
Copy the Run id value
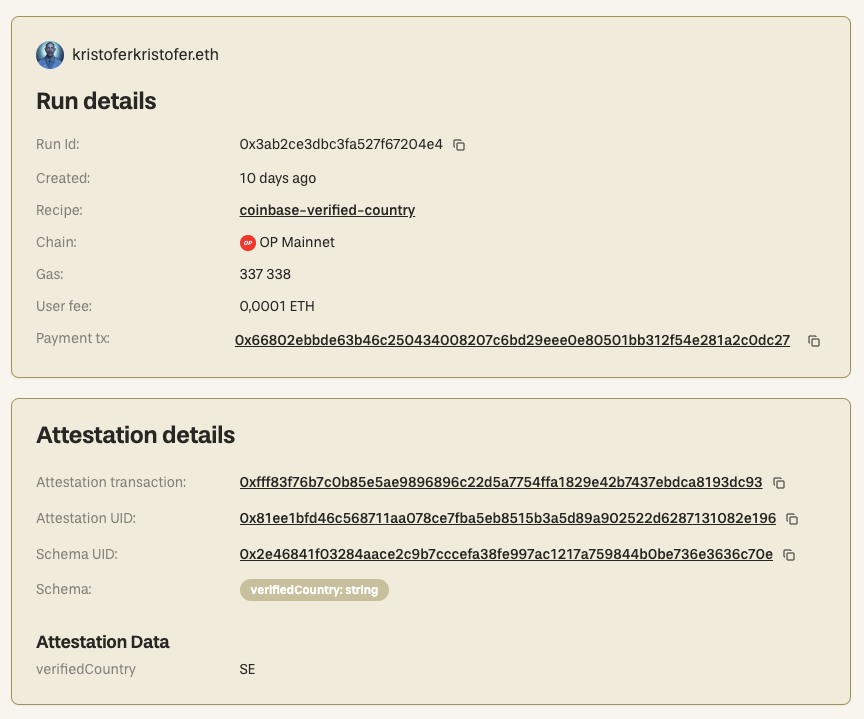point(459,145)
